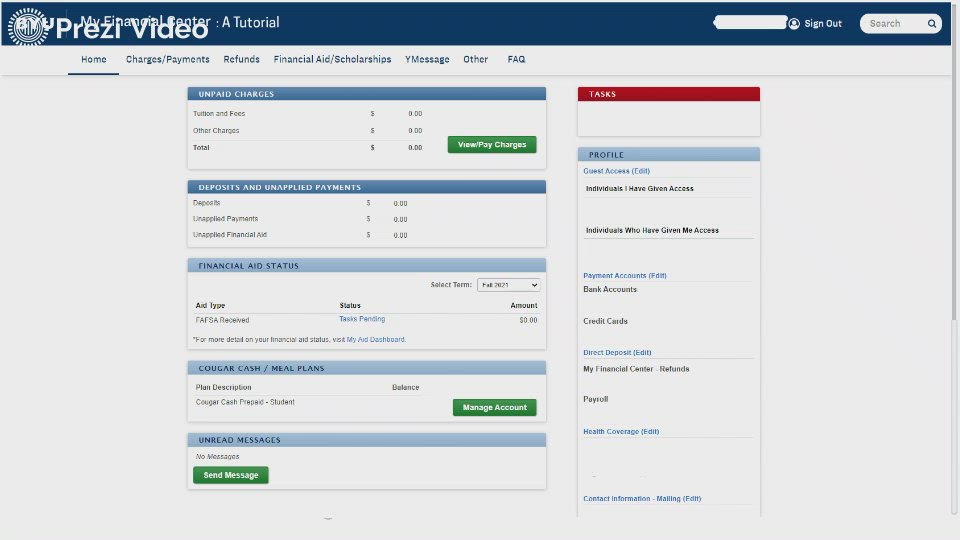The width and height of the screenshot is (960, 540).
Task: Open the Other menu
Action: pos(476,60)
